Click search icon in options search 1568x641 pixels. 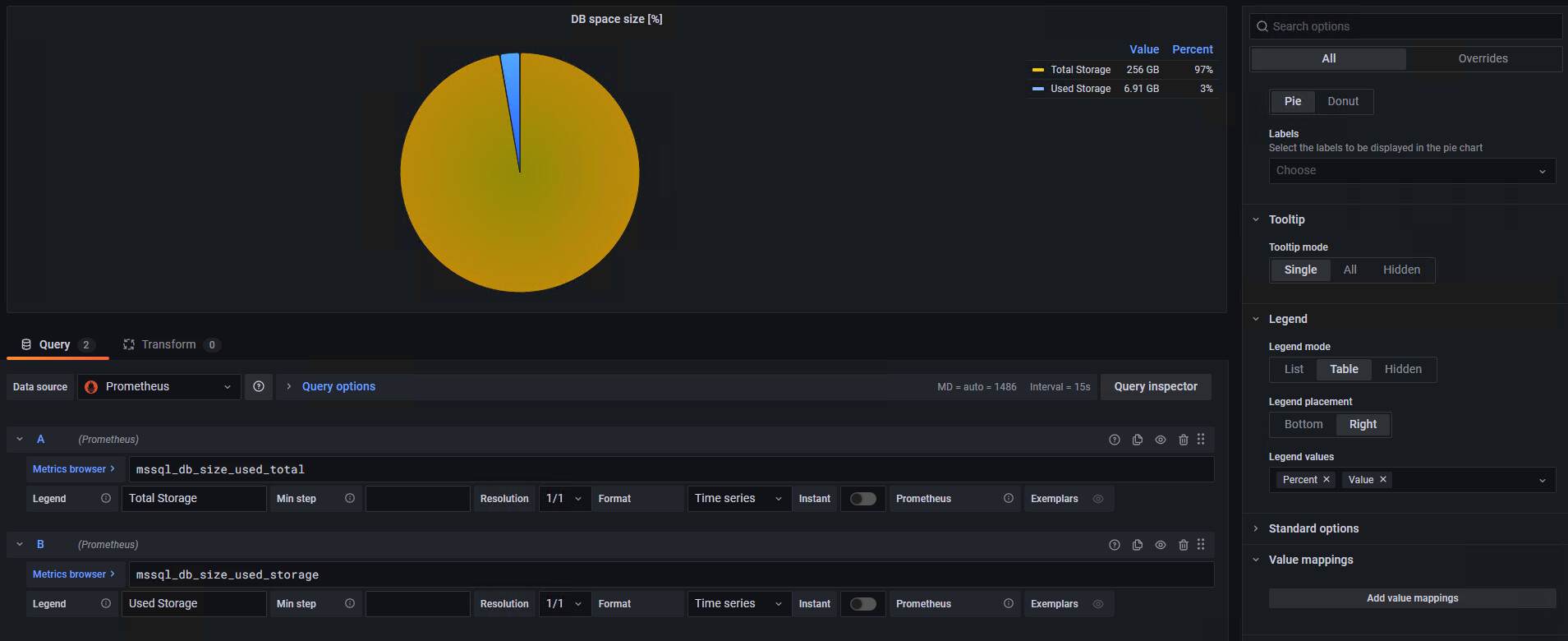click(1262, 26)
